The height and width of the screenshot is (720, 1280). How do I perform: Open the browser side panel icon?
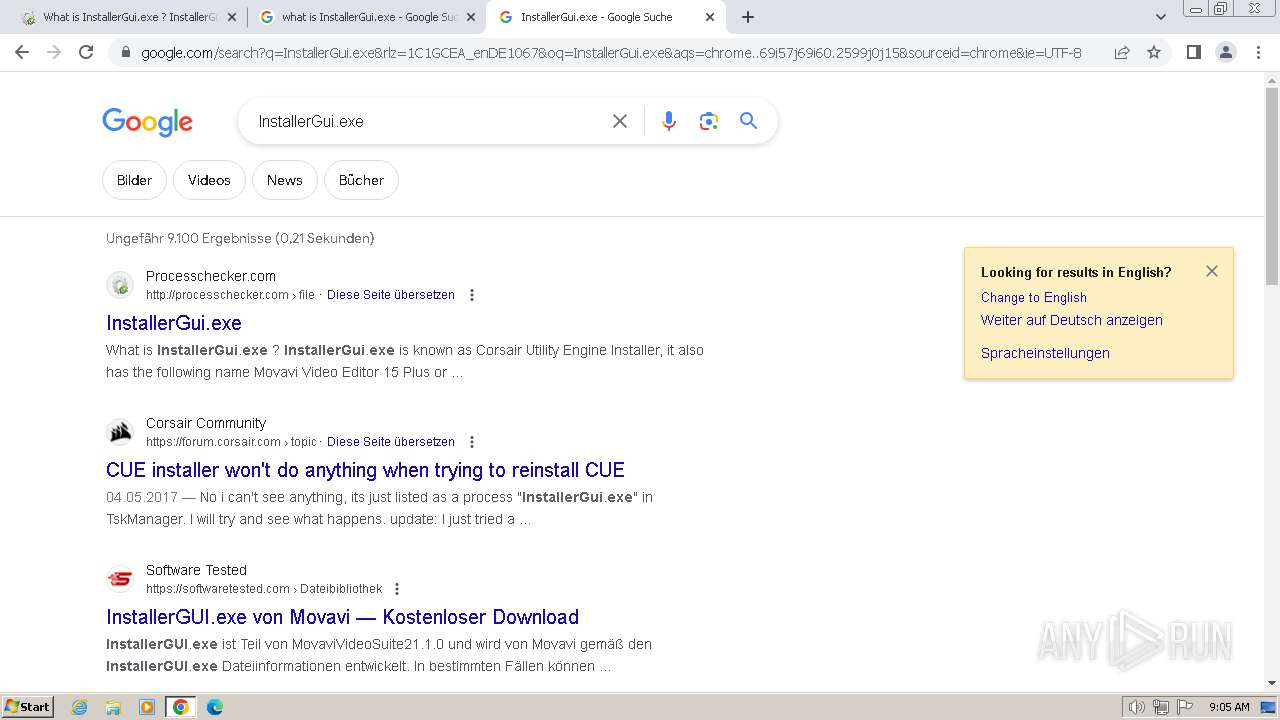click(x=1193, y=52)
